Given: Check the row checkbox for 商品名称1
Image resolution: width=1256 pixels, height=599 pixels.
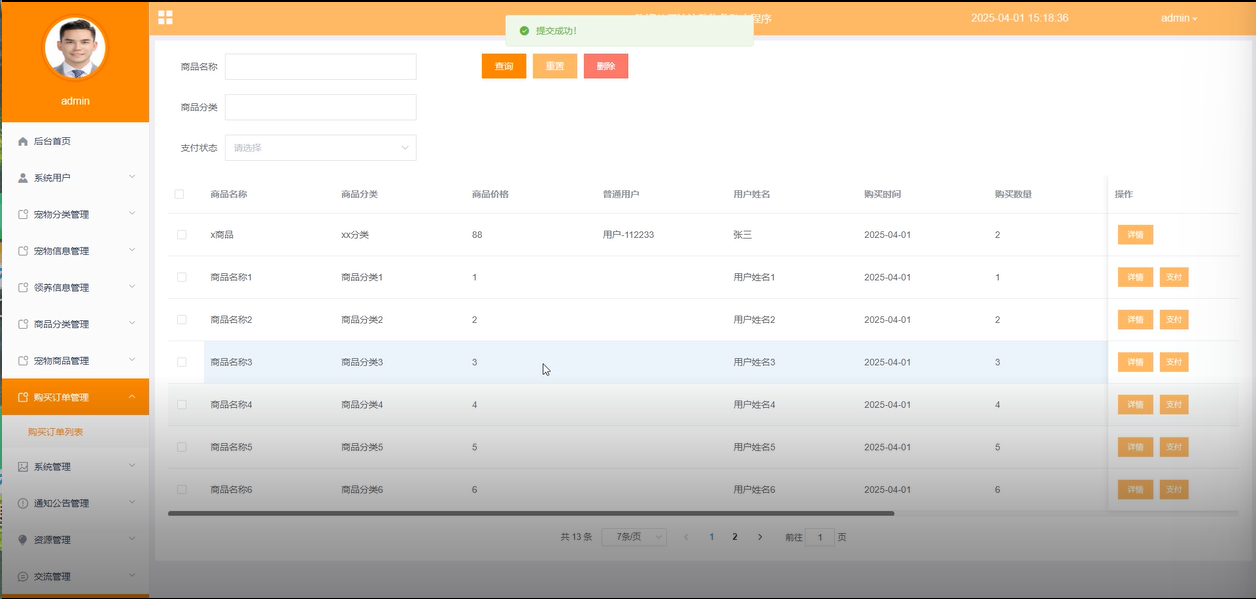Looking at the screenshot, I should (x=181, y=277).
